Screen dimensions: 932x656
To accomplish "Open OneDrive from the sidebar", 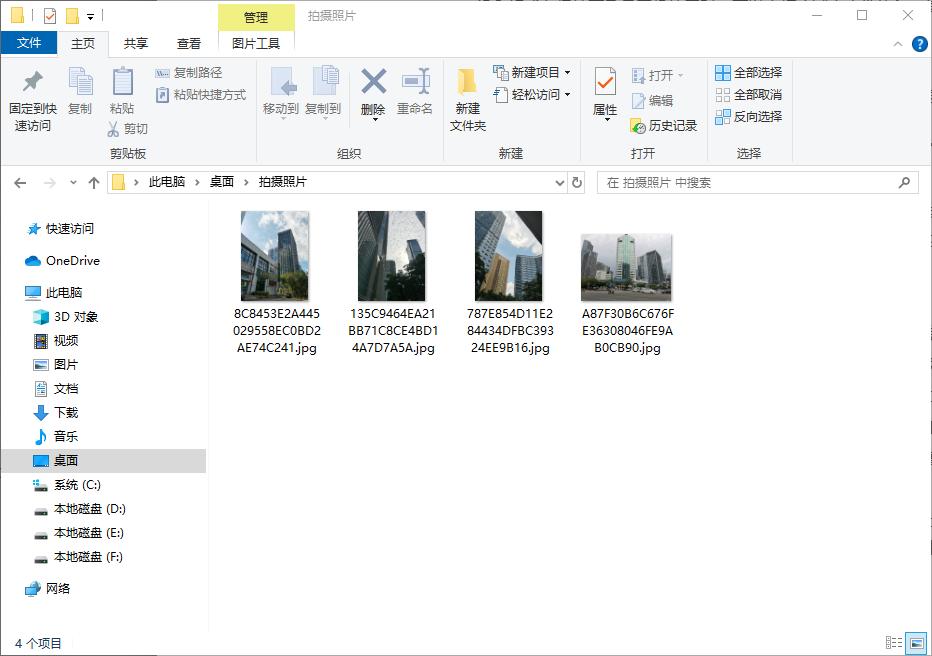I will (70, 260).
